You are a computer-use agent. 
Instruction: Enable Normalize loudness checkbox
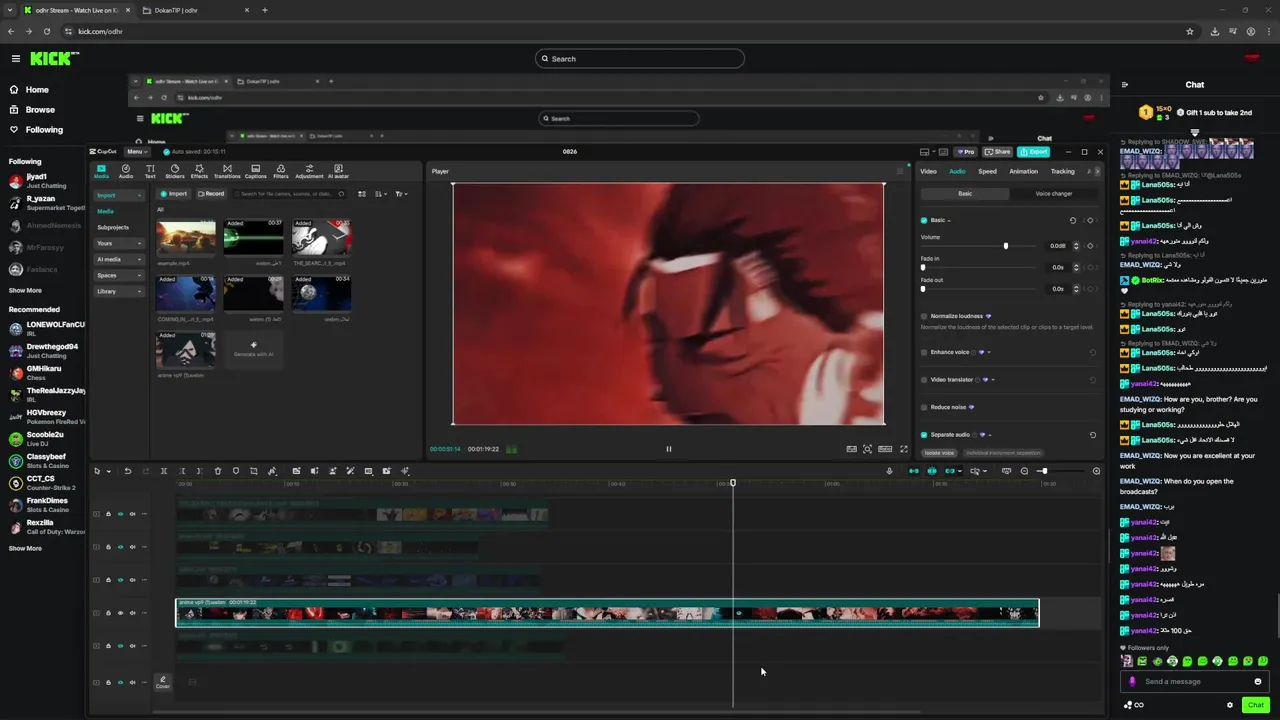924,316
